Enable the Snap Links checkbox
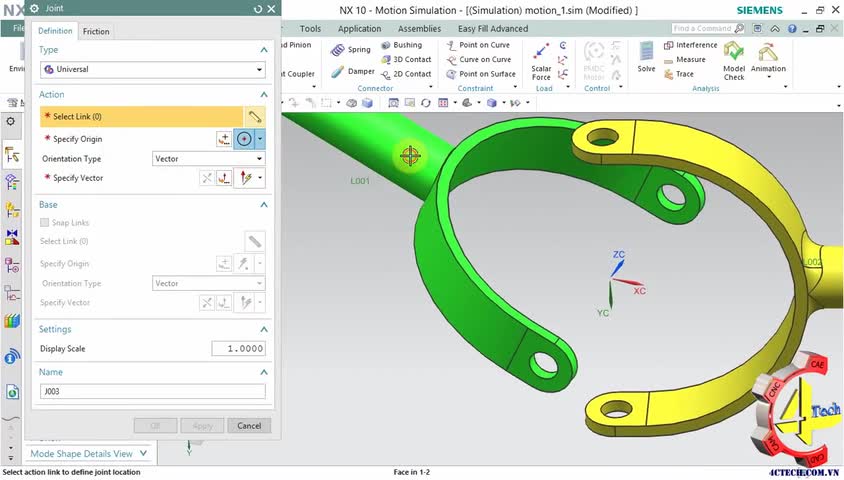 click(45, 222)
